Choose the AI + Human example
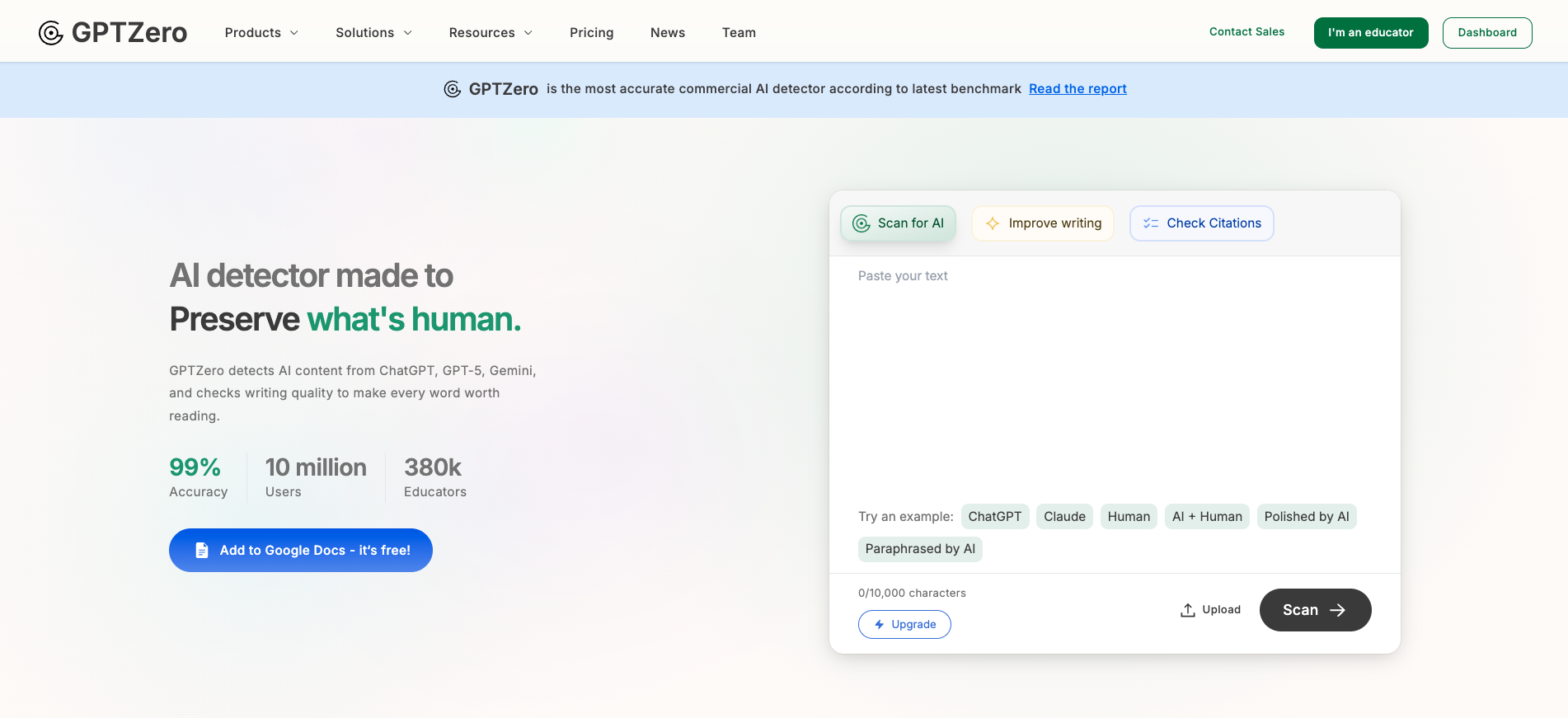This screenshot has height=718, width=1568. pos(1207,517)
